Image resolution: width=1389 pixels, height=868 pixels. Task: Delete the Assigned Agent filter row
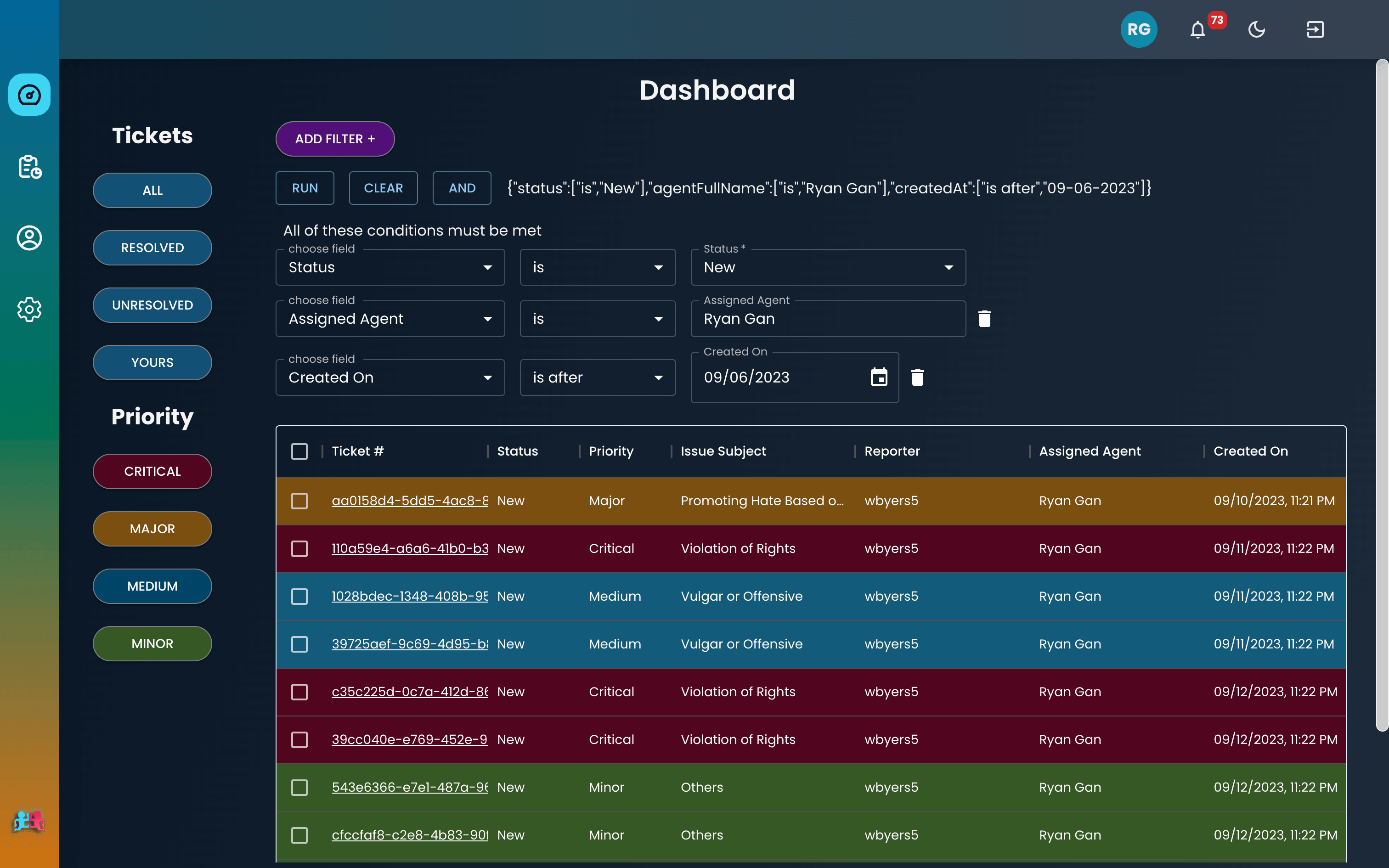[984, 319]
